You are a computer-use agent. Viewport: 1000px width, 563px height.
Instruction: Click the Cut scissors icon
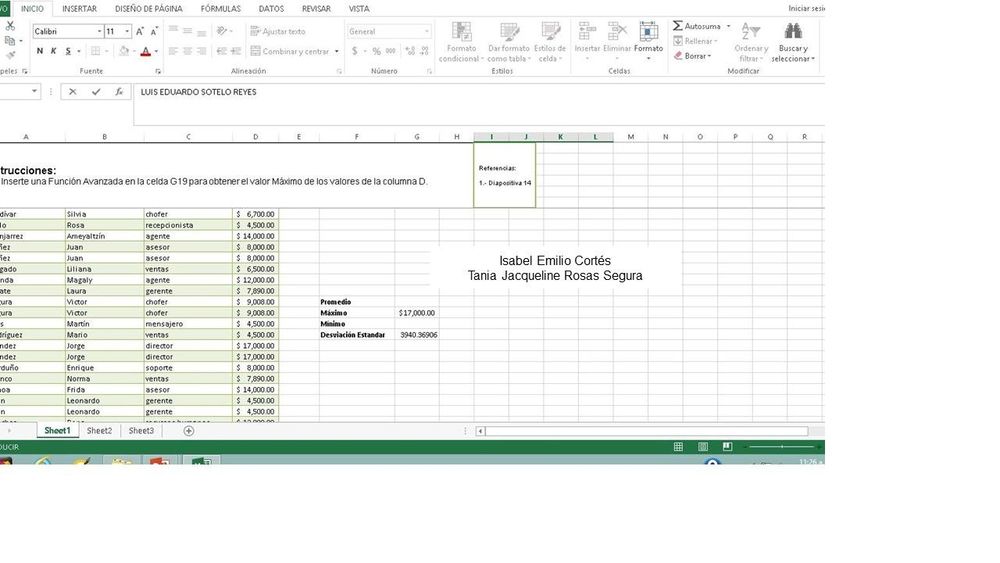click(10, 27)
